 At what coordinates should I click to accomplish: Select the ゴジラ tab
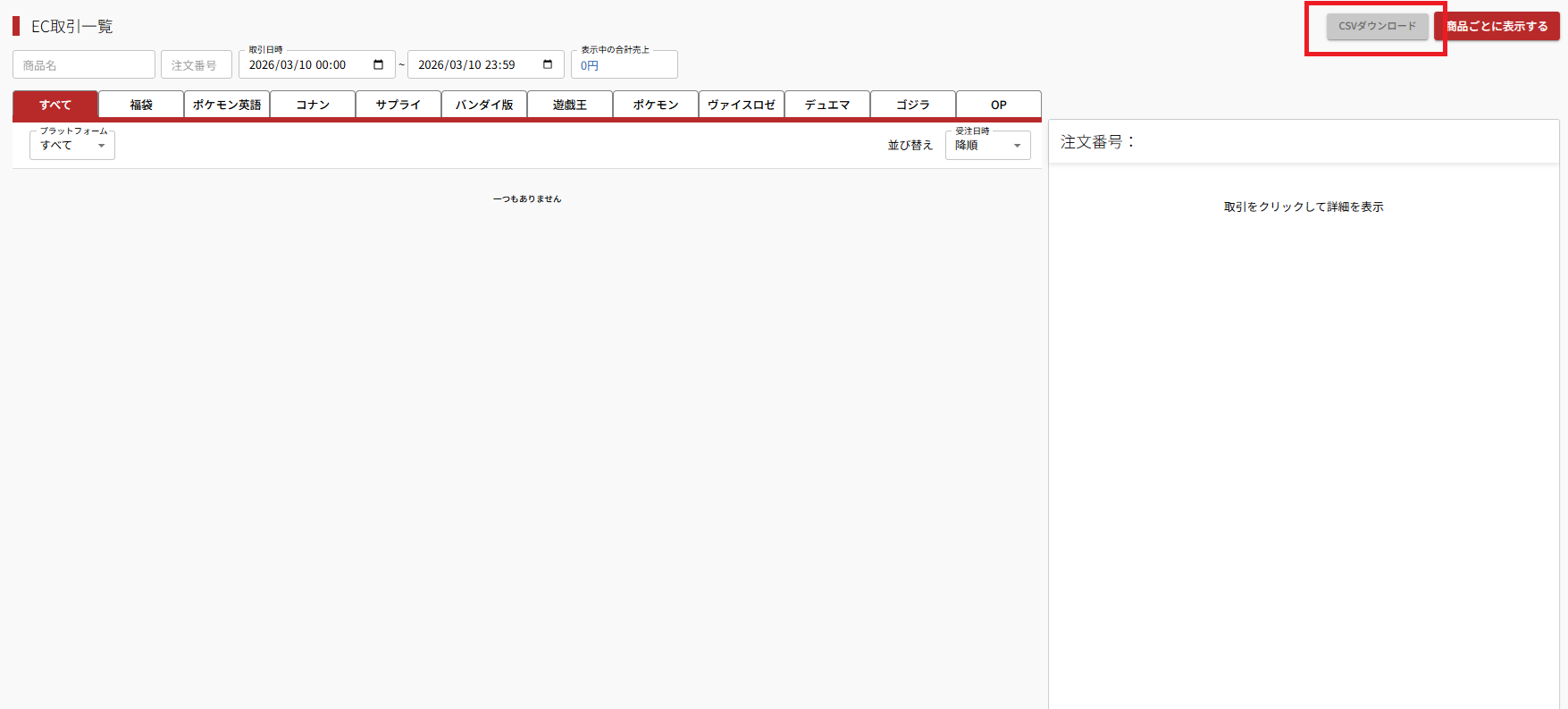point(913,105)
